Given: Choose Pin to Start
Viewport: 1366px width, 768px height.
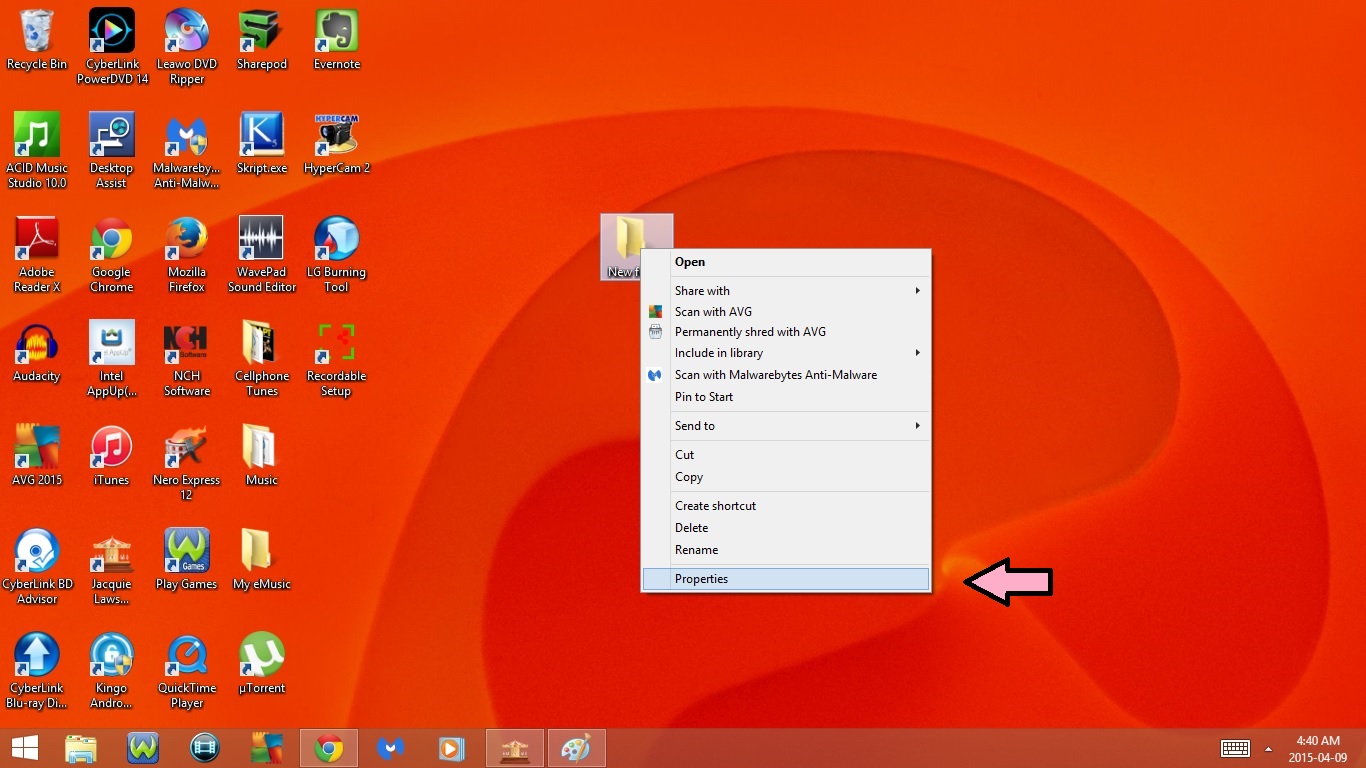Looking at the screenshot, I should click(x=786, y=397).
